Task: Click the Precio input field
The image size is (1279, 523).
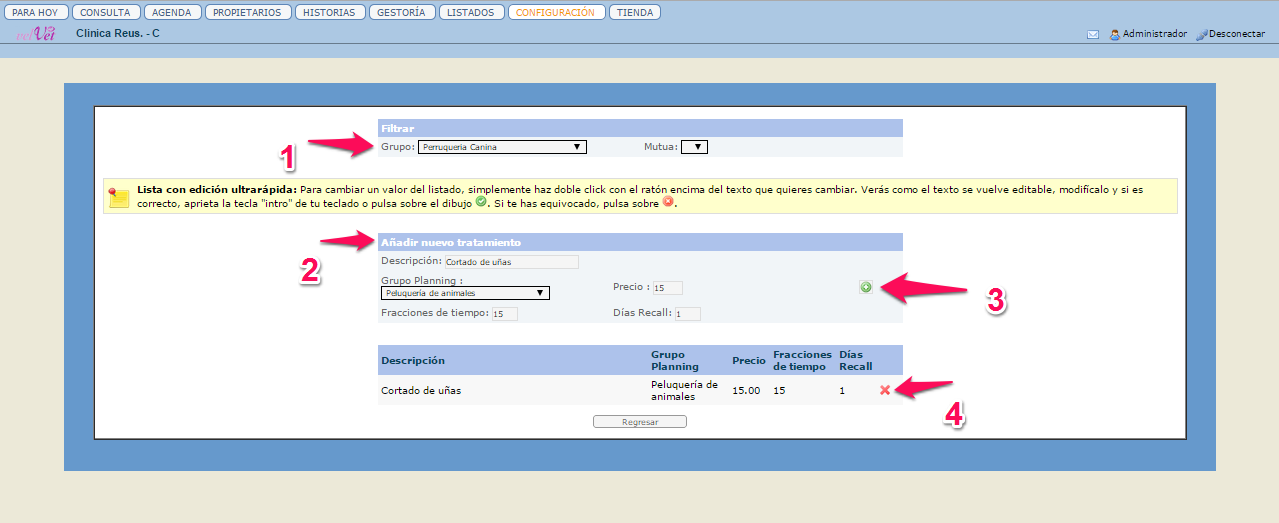Action: [667, 288]
